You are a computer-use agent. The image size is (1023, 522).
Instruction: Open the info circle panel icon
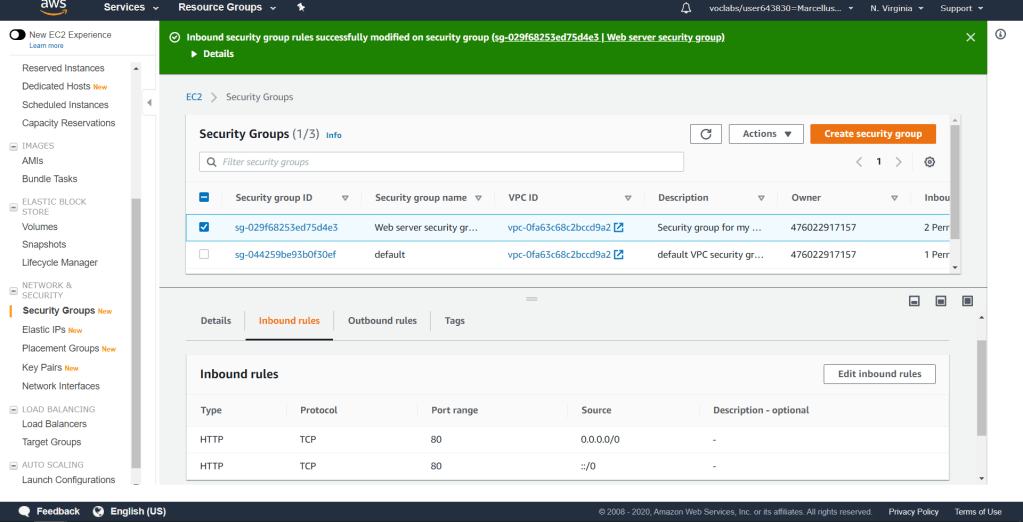click(x=1001, y=34)
